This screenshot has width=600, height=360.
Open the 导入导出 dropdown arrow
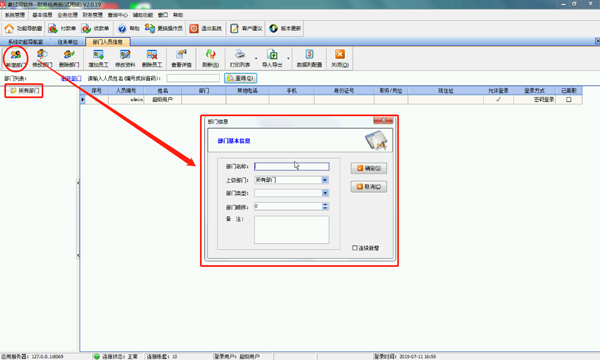tap(288, 59)
